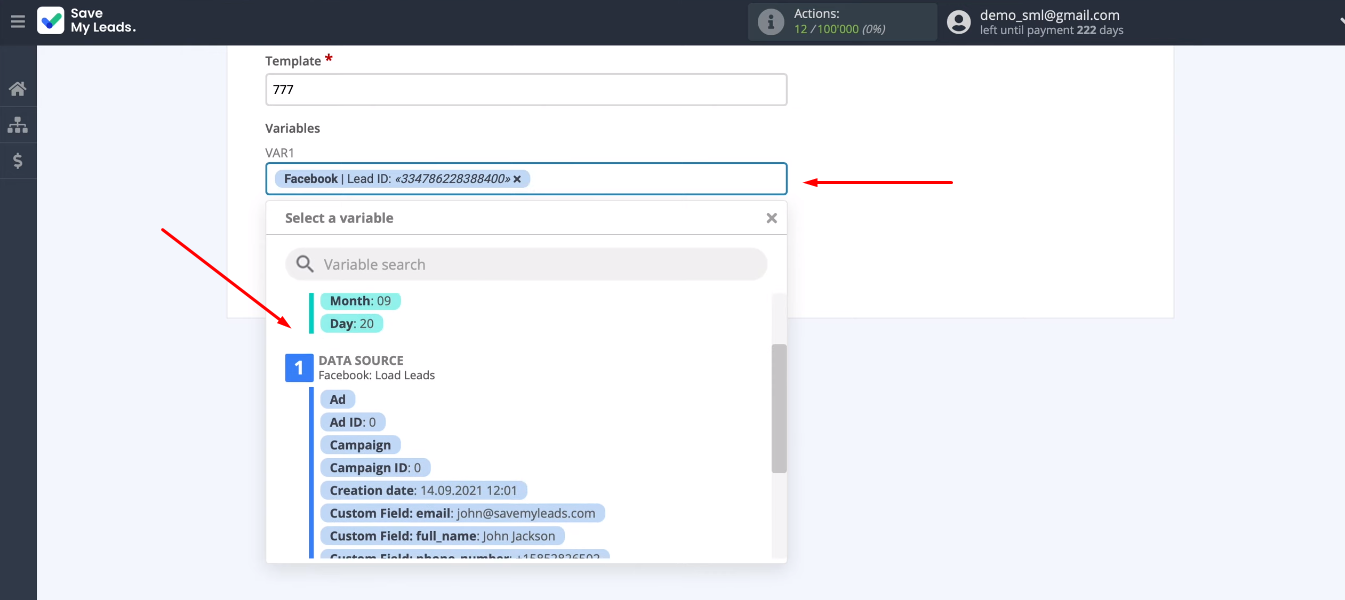Screen dimensions: 1345x600
Task: Click the magnifier icon in variable search
Action: coord(305,264)
